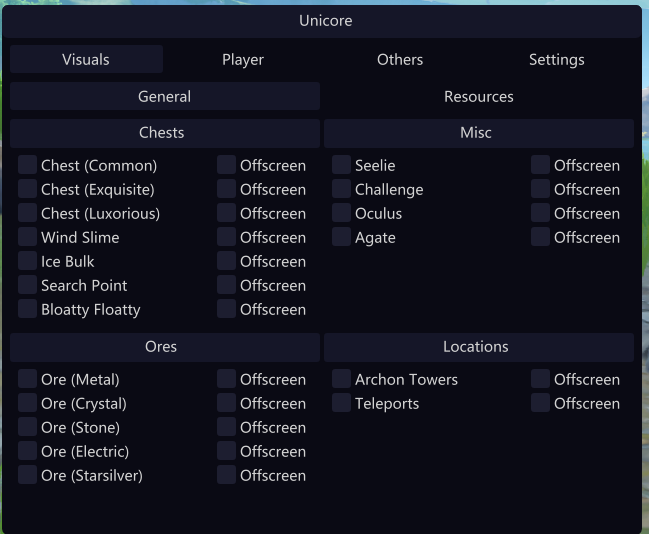Tick the Ice Bulk checkbox
Viewport: 649px width, 534px height.
click(27, 261)
